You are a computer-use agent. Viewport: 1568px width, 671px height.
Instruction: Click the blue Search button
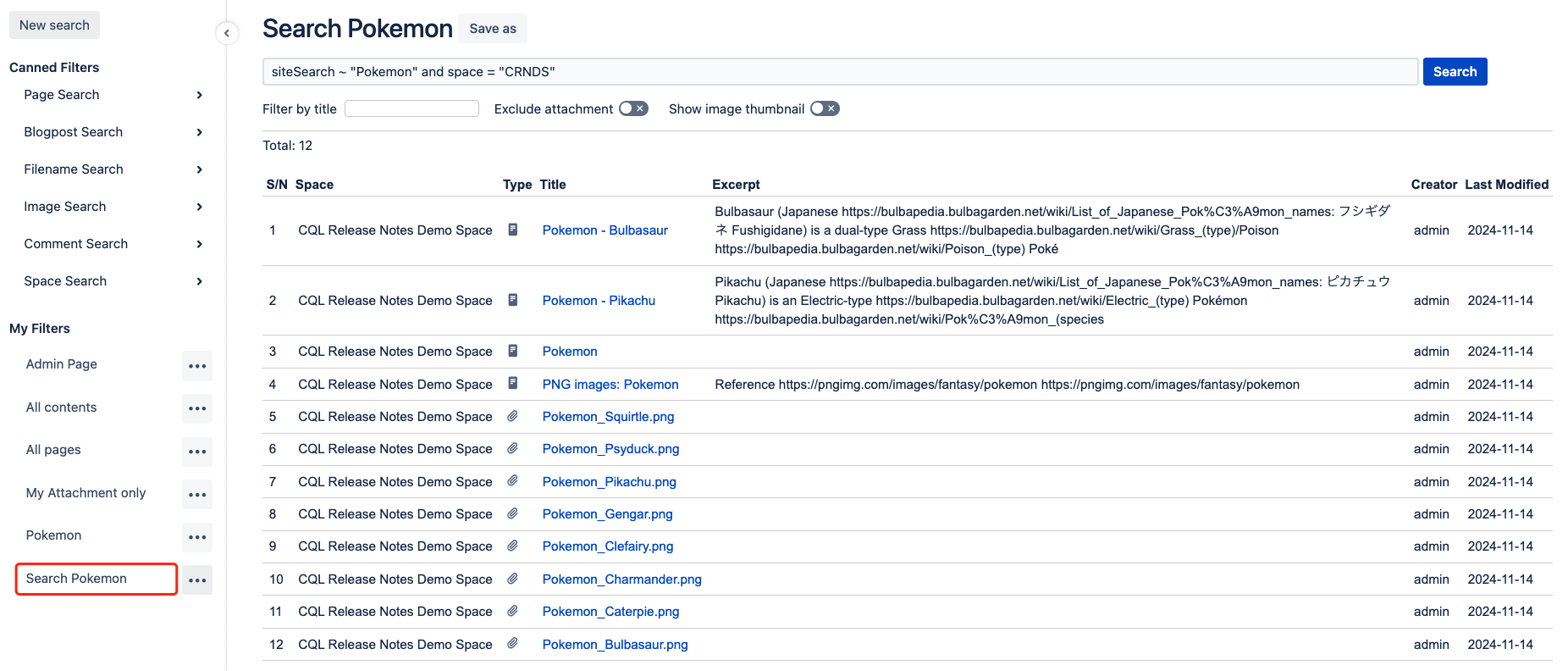pyautogui.click(x=1454, y=72)
